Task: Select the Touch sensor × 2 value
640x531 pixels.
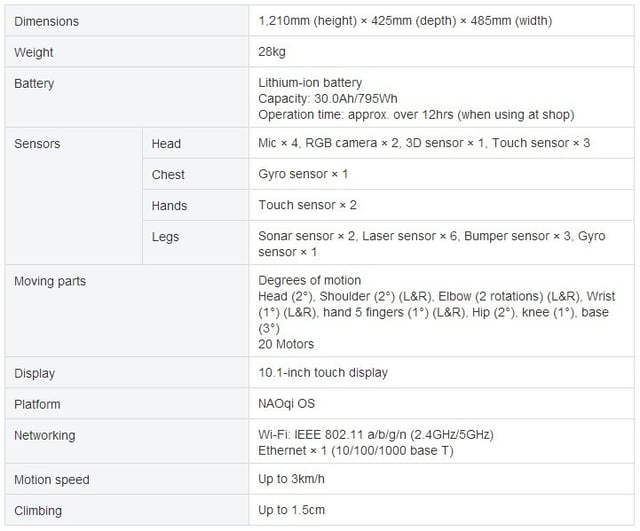Action: pyautogui.click(x=307, y=206)
